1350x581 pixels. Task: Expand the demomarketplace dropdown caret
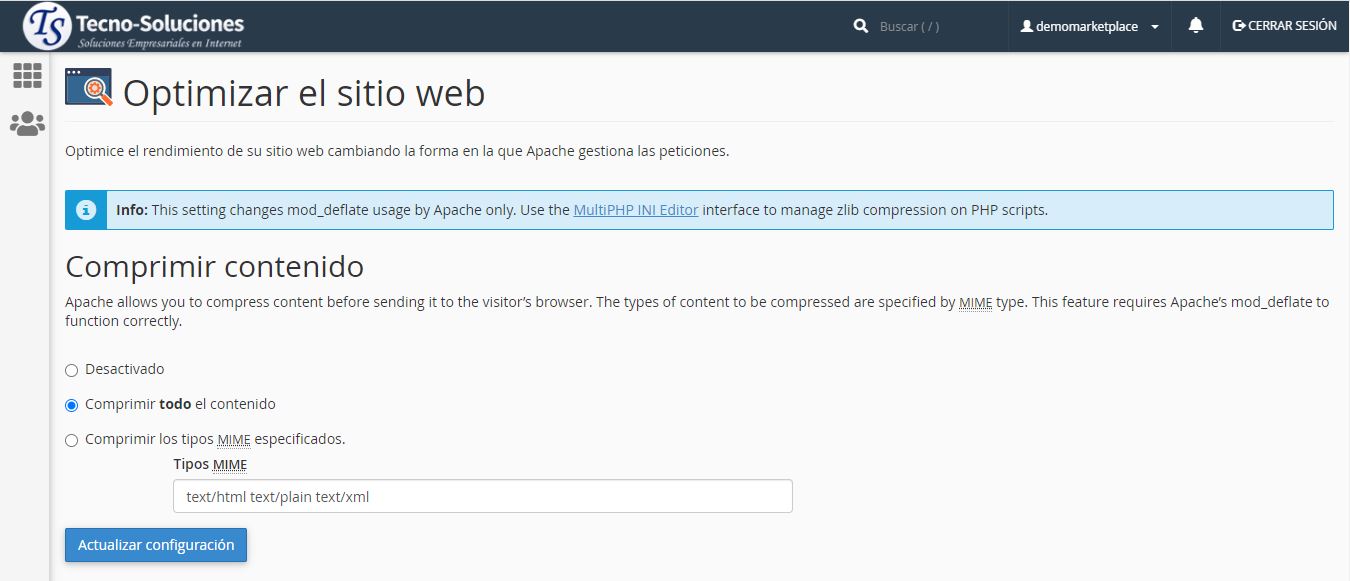(1155, 27)
